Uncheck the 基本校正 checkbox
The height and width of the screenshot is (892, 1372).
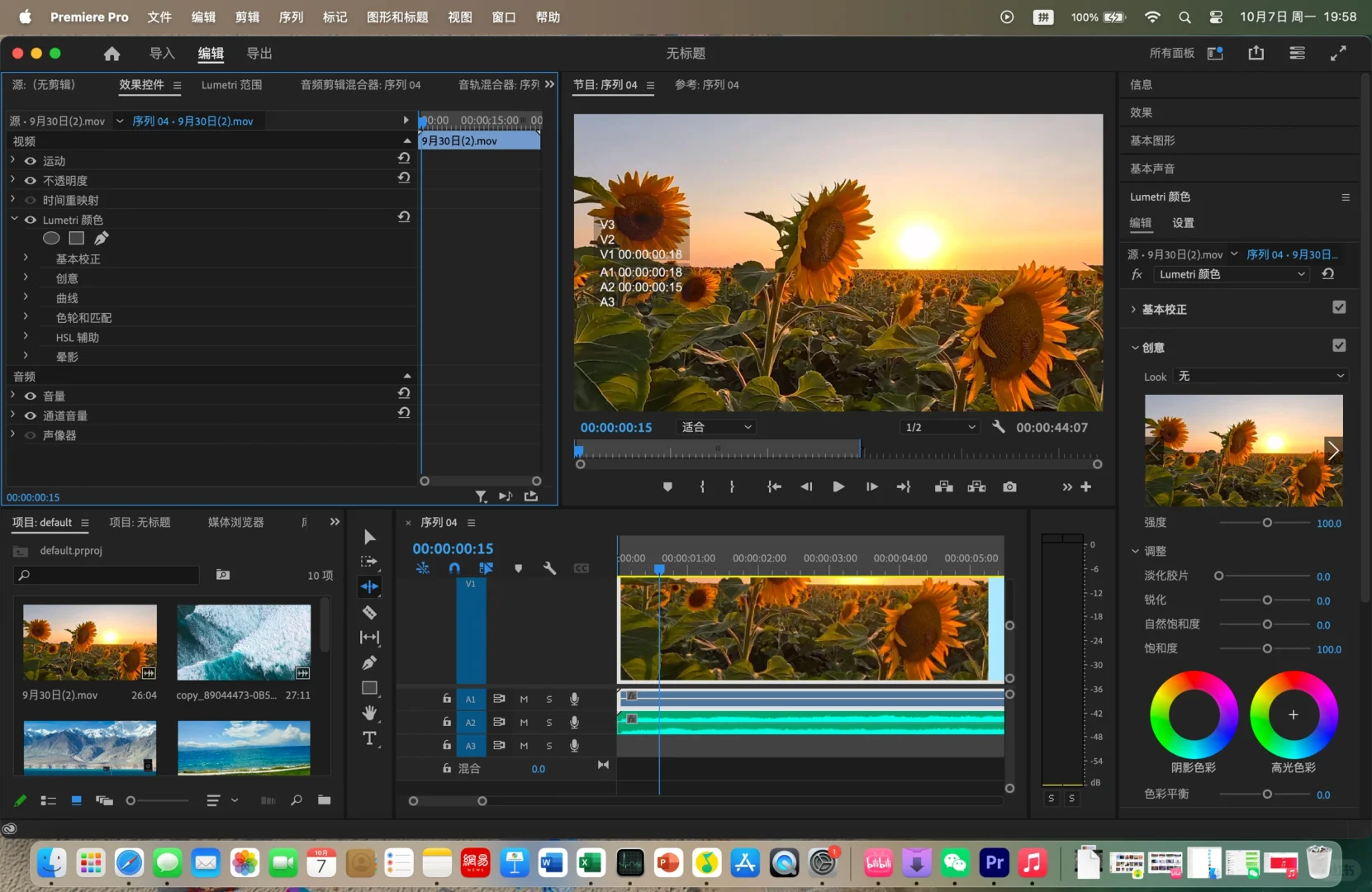coord(1339,307)
